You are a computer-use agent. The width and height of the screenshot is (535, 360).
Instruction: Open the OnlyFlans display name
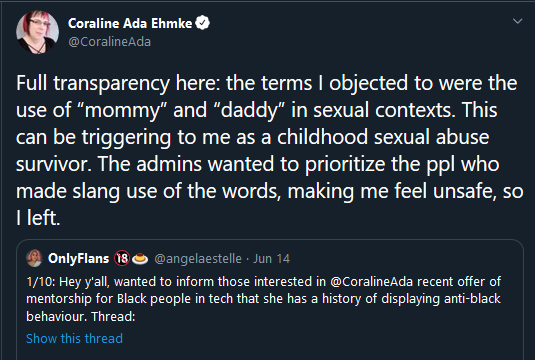pos(78,258)
